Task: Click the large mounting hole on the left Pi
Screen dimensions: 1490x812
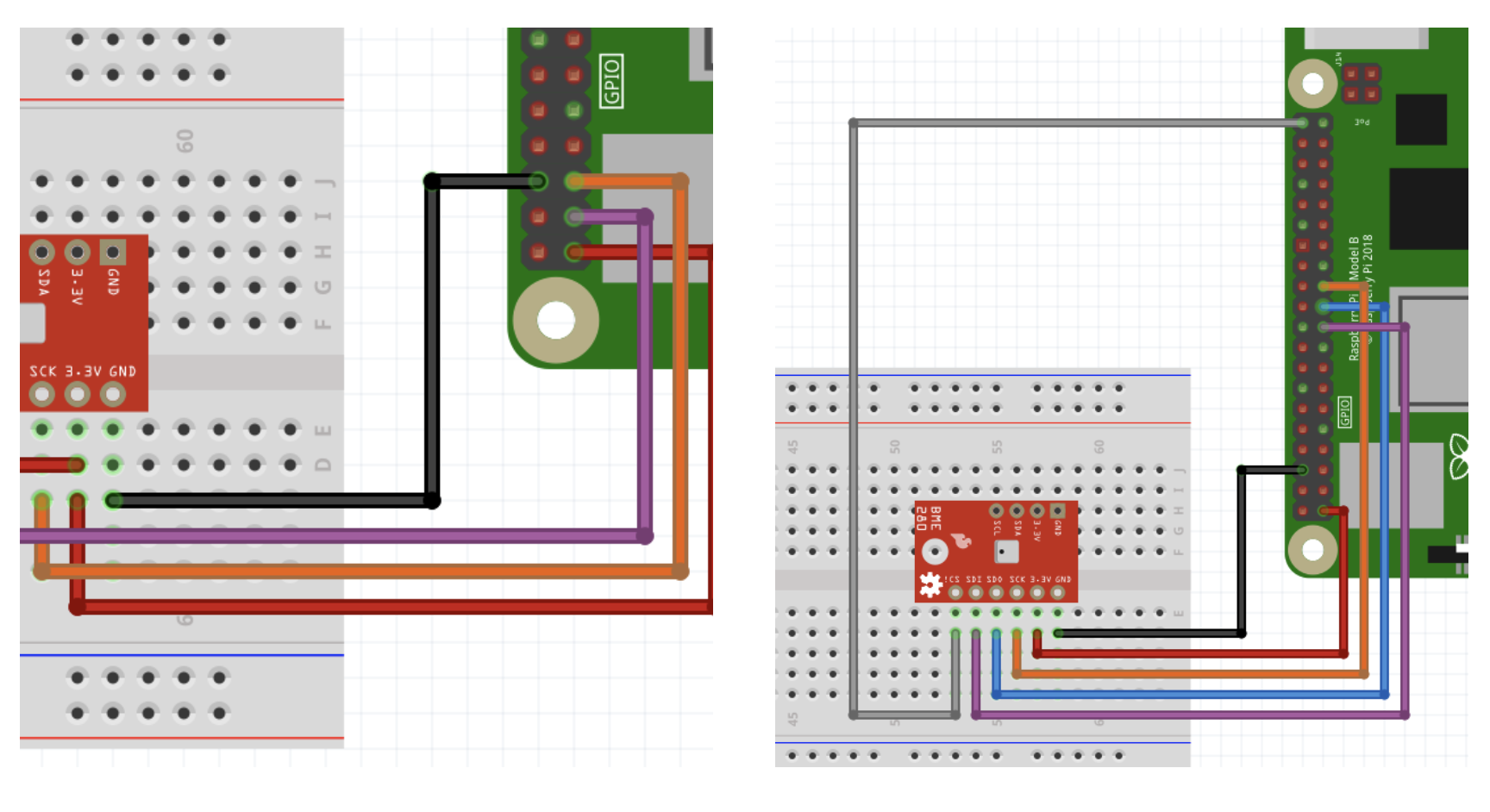Action: click(x=556, y=319)
